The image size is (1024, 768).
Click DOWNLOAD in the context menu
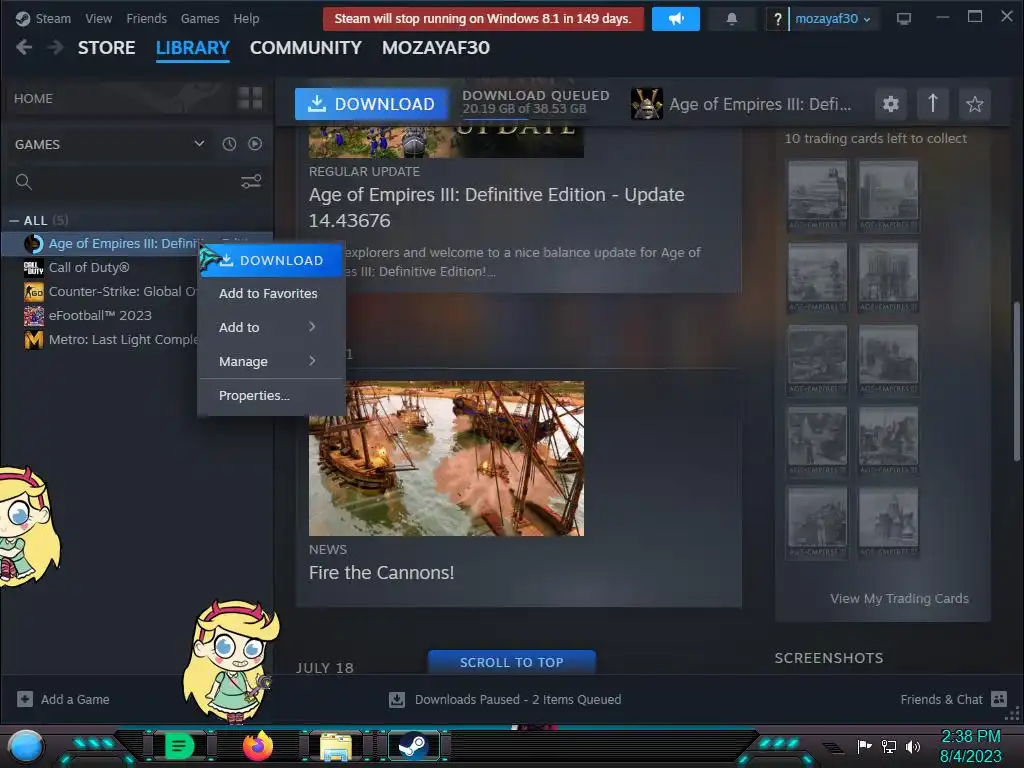coord(272,260)
